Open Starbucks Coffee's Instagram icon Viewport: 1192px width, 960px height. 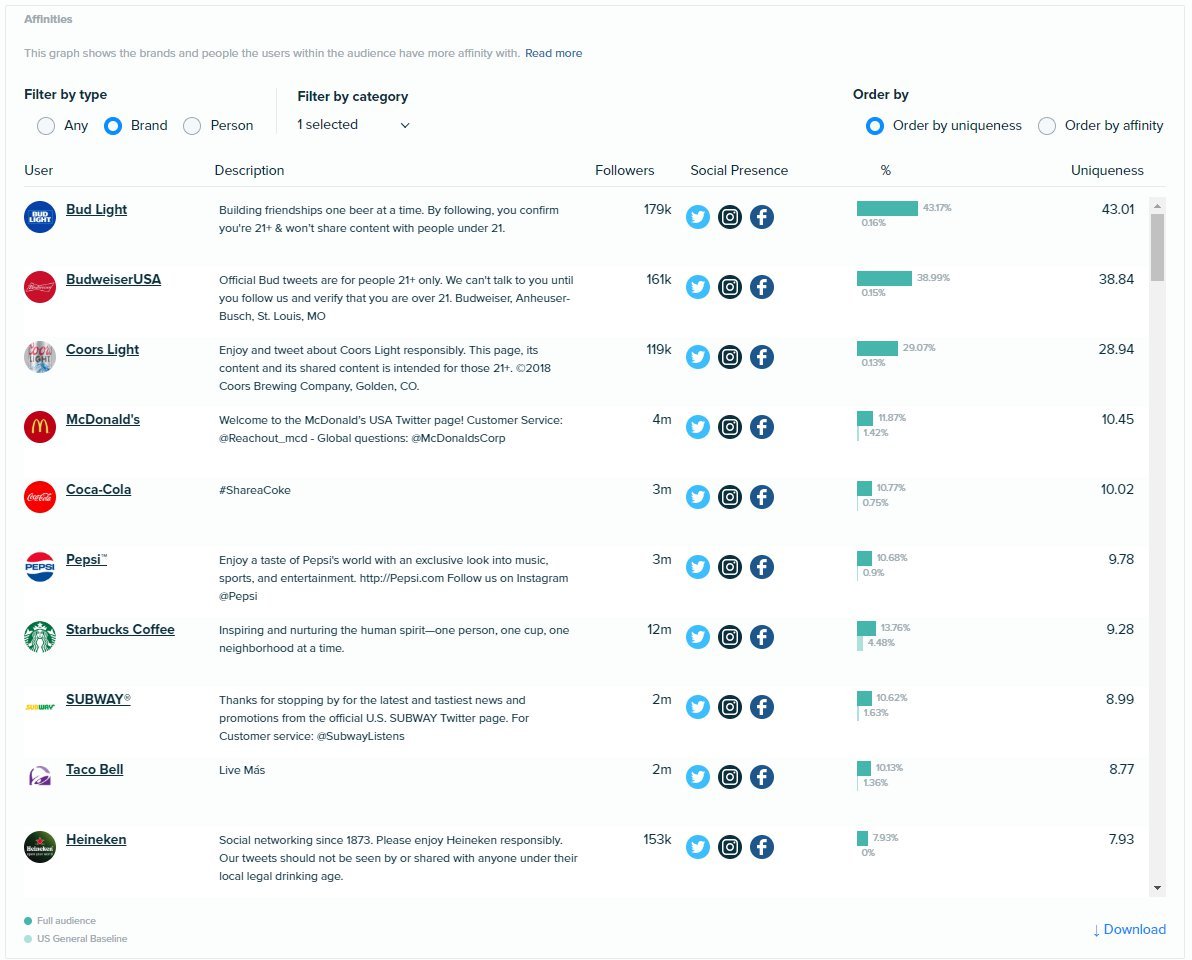coord(730,636)
